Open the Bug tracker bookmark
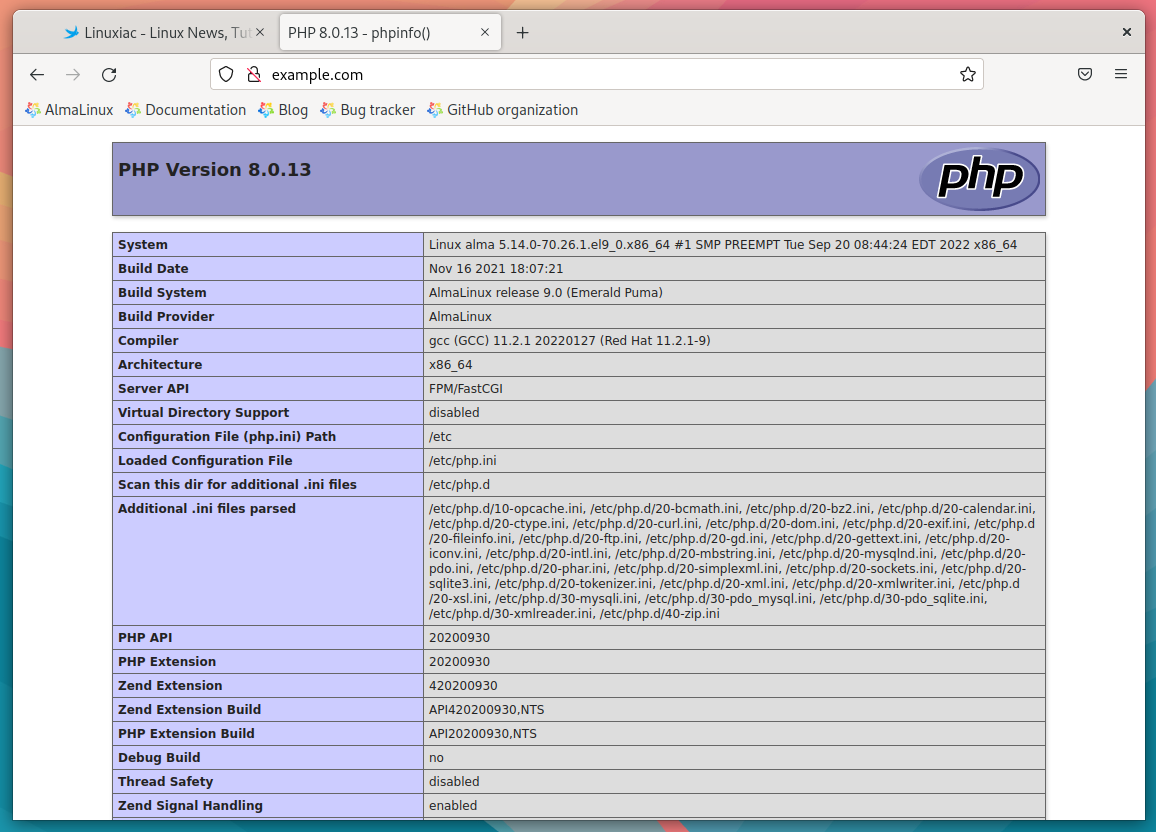The image size is (1156, 832). (x=368, y=110)
